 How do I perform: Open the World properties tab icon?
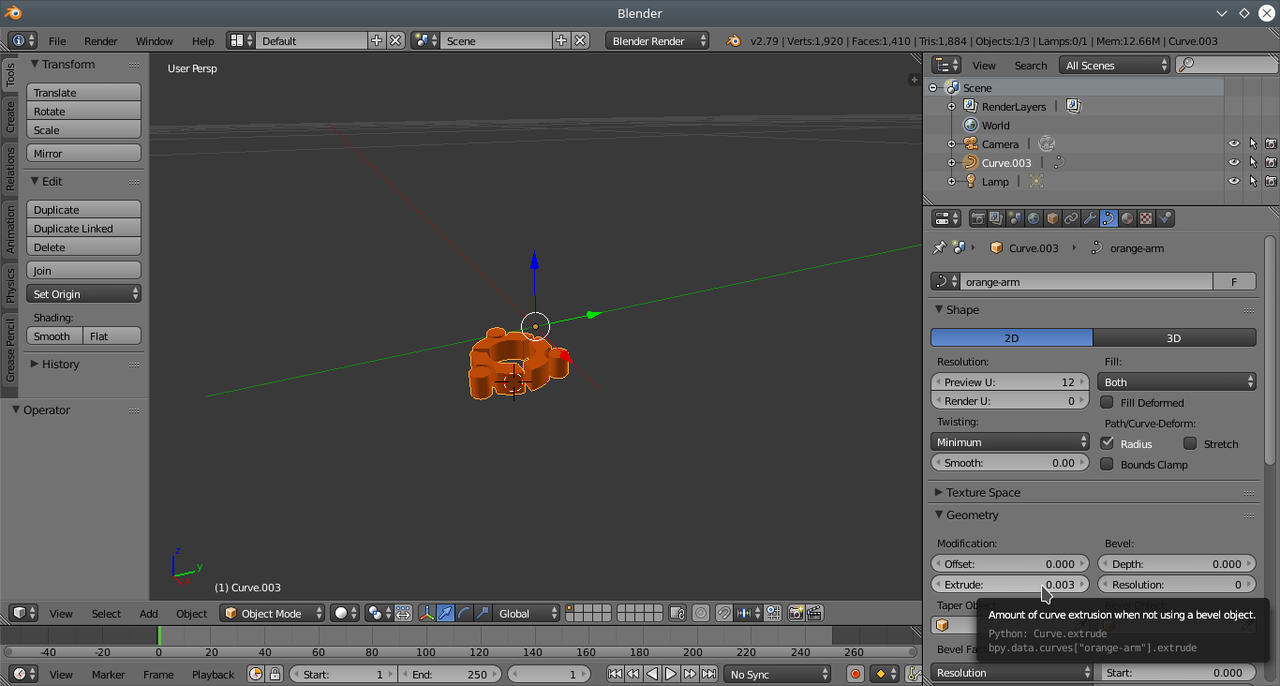[1033, 218]
